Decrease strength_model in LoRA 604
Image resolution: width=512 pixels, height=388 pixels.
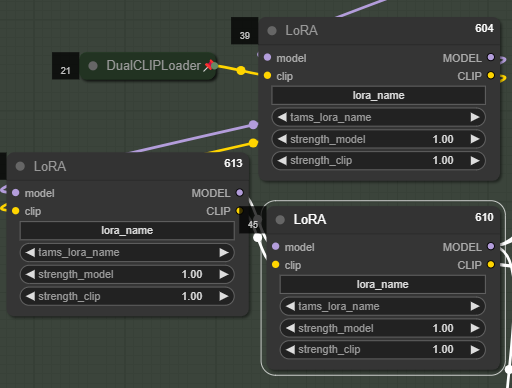click(x=282, y=139)
